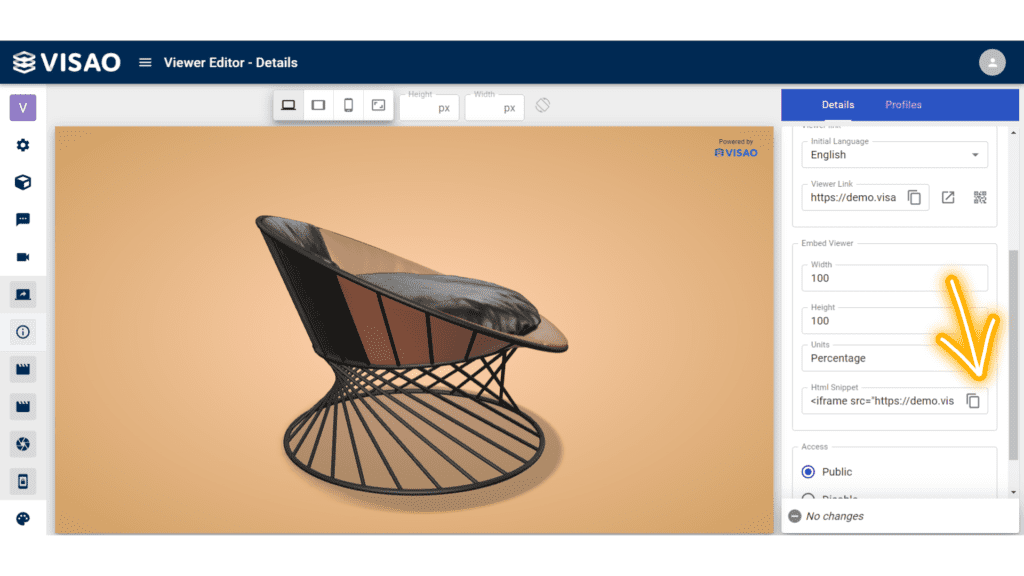Open the user account avatar menu
This screenshot has height=576, width=1024.
(992, 63)
